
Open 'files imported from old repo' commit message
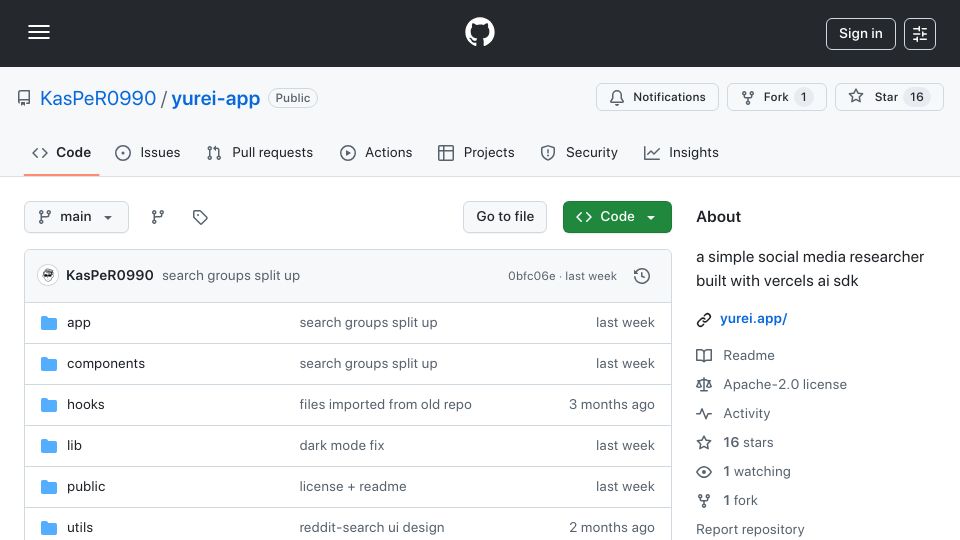click(386, 405)
